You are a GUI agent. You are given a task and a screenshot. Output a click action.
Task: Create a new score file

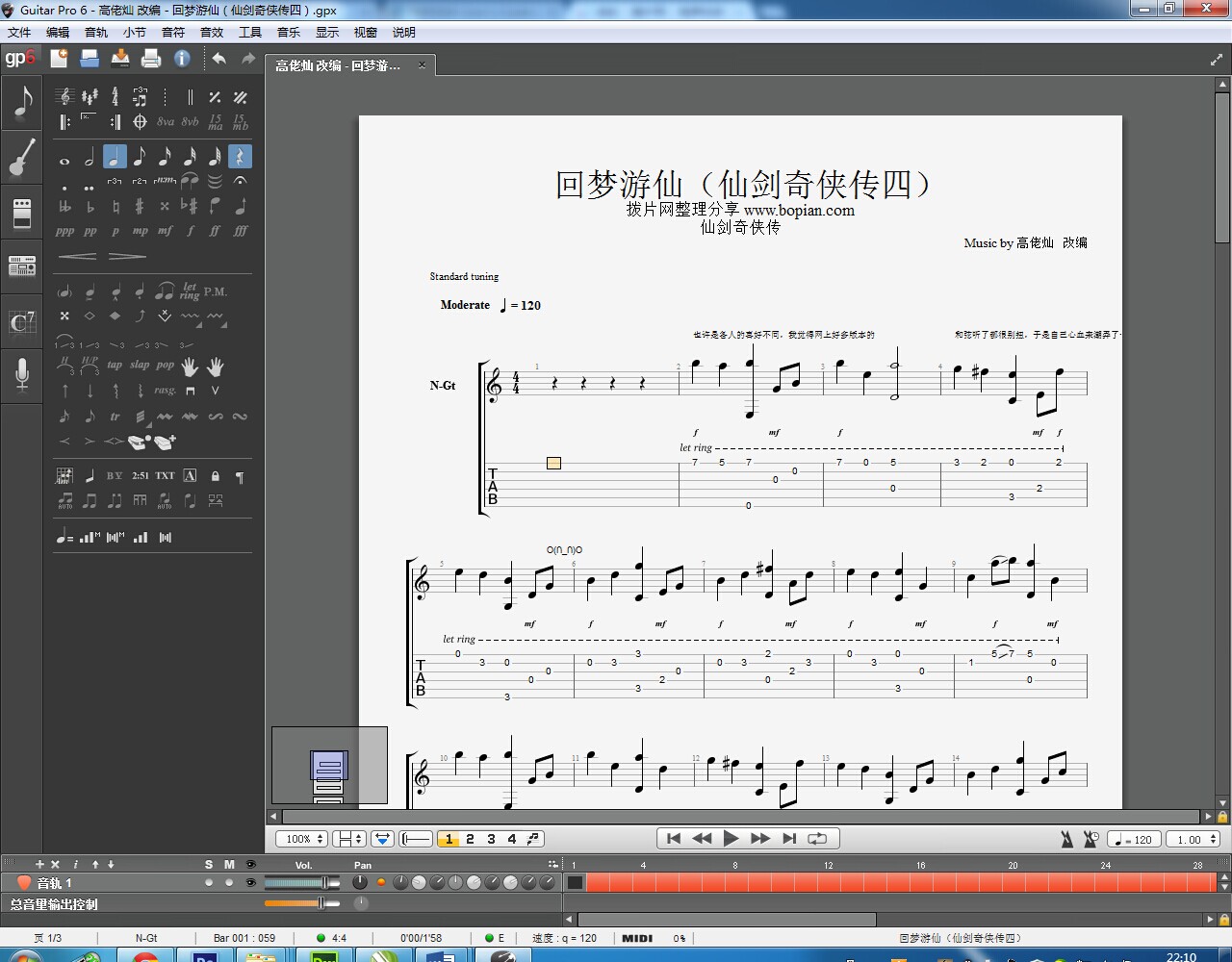pos(59,59)
